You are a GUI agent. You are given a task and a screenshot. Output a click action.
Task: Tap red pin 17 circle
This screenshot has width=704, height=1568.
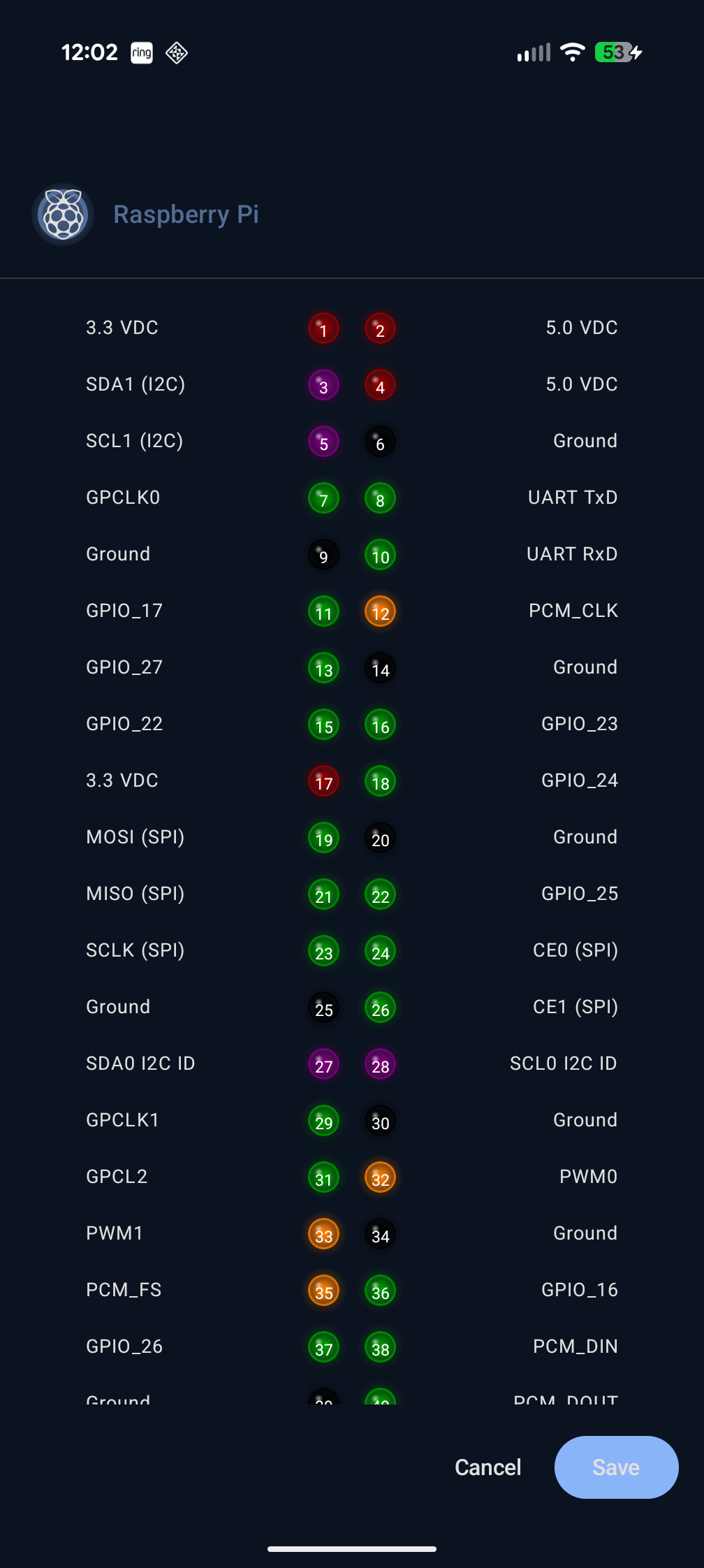(x=323, y=781)
